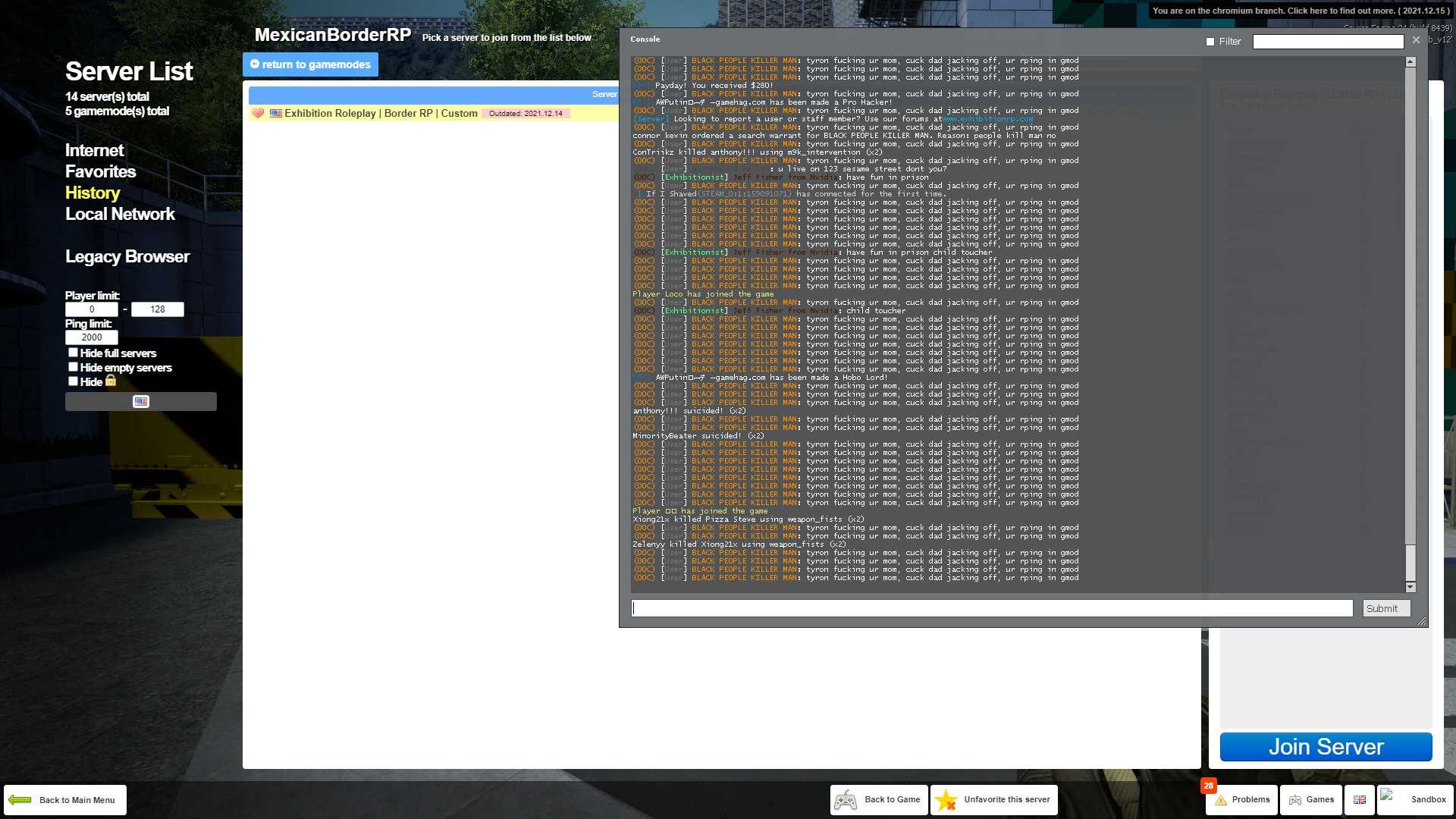Image resolution: width=1456 pixels, height=819 pixels.
Task: Click the arrow icon on return to gamemodes
Action: (x=255, y=64)
